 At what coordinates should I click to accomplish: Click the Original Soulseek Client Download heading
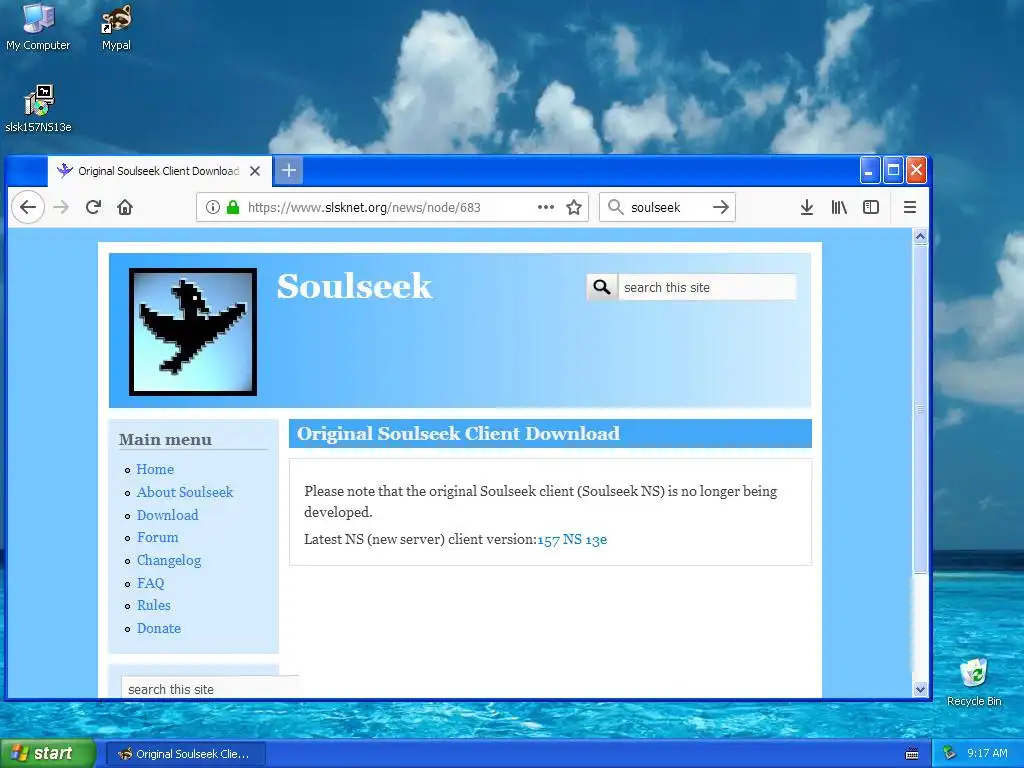[x=458, y=434]
